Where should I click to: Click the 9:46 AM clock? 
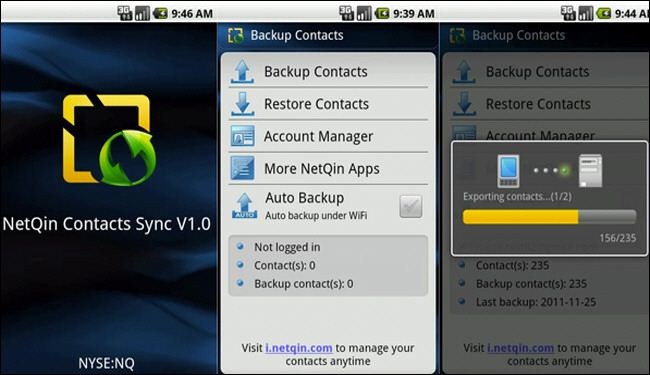(x=192, y=14)
